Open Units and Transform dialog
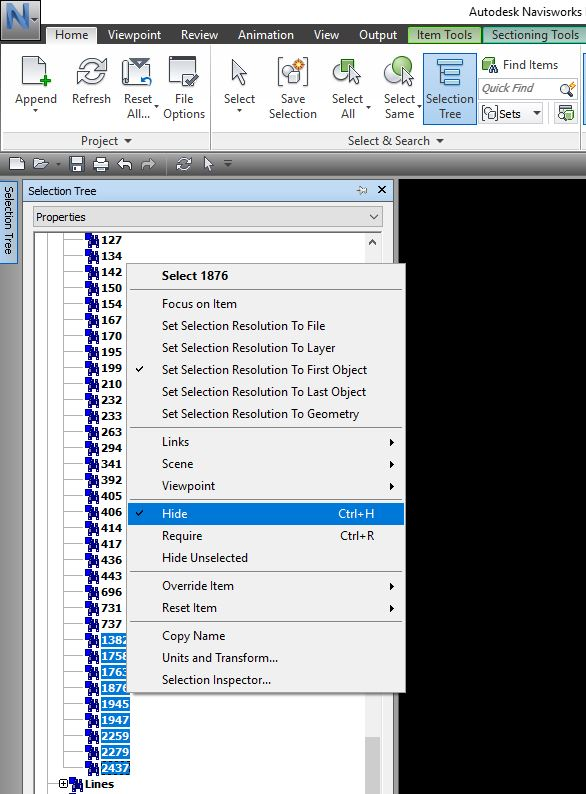 pyautogui.click(x=266, y=658)
